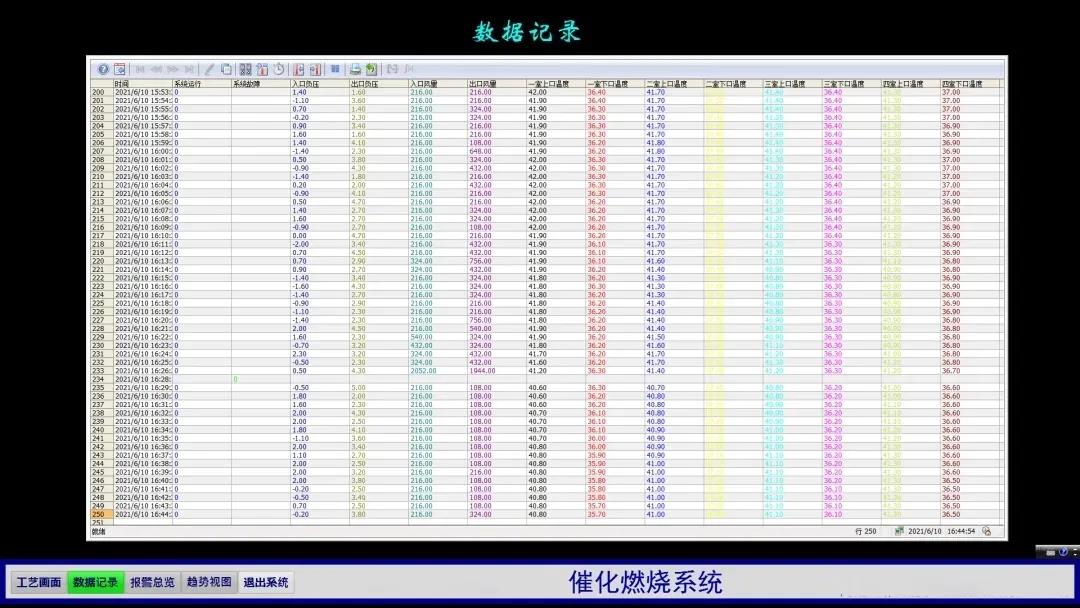Toggle the left chart-panel icon
1080x608 pixels.
[x=391, y=70]
